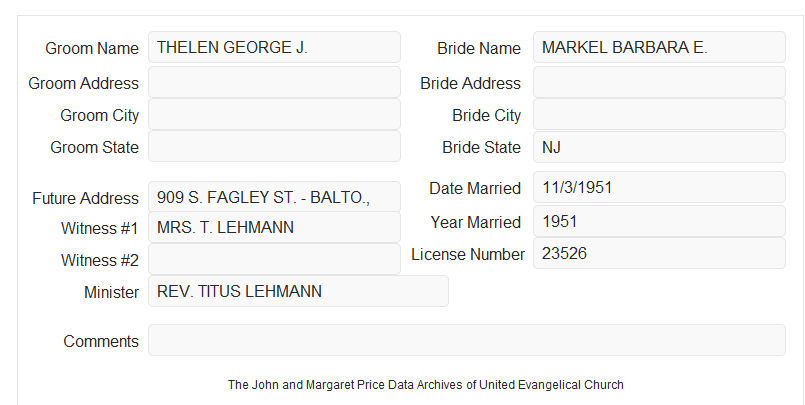Focus the empty Groom Address field
The width and height of the screenshot is (805, 405).
point(274,82)
